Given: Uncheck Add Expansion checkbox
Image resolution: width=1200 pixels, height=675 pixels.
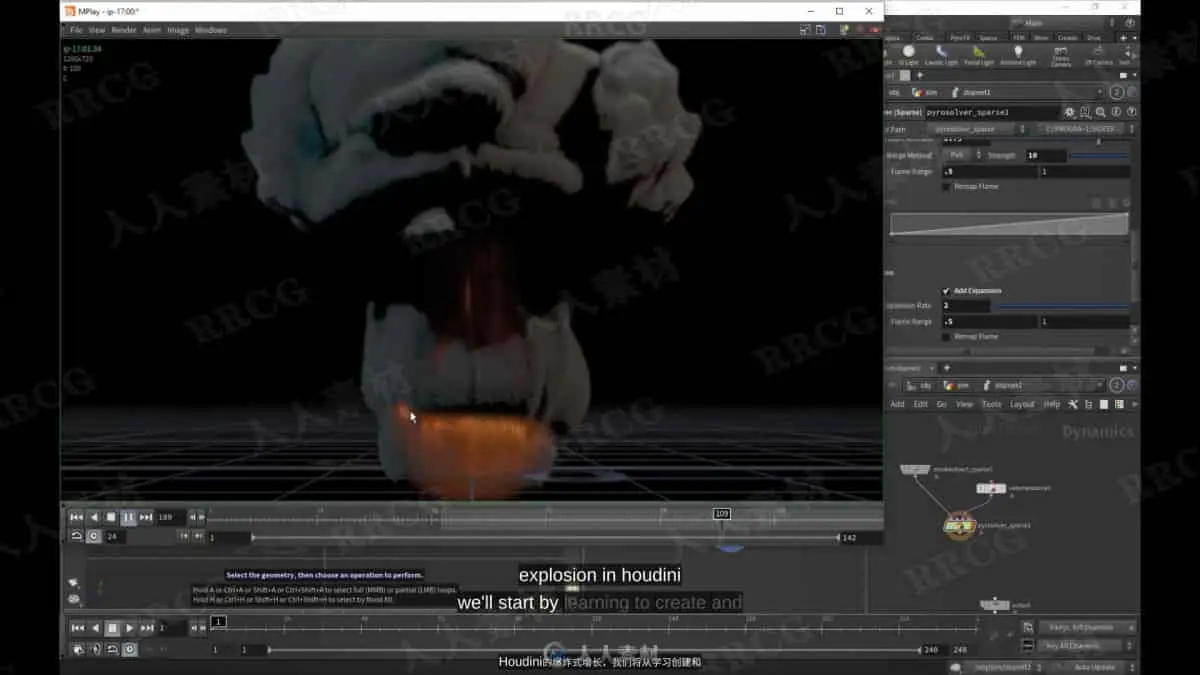Looking at the screenshot, I should (x=946, y=290).
